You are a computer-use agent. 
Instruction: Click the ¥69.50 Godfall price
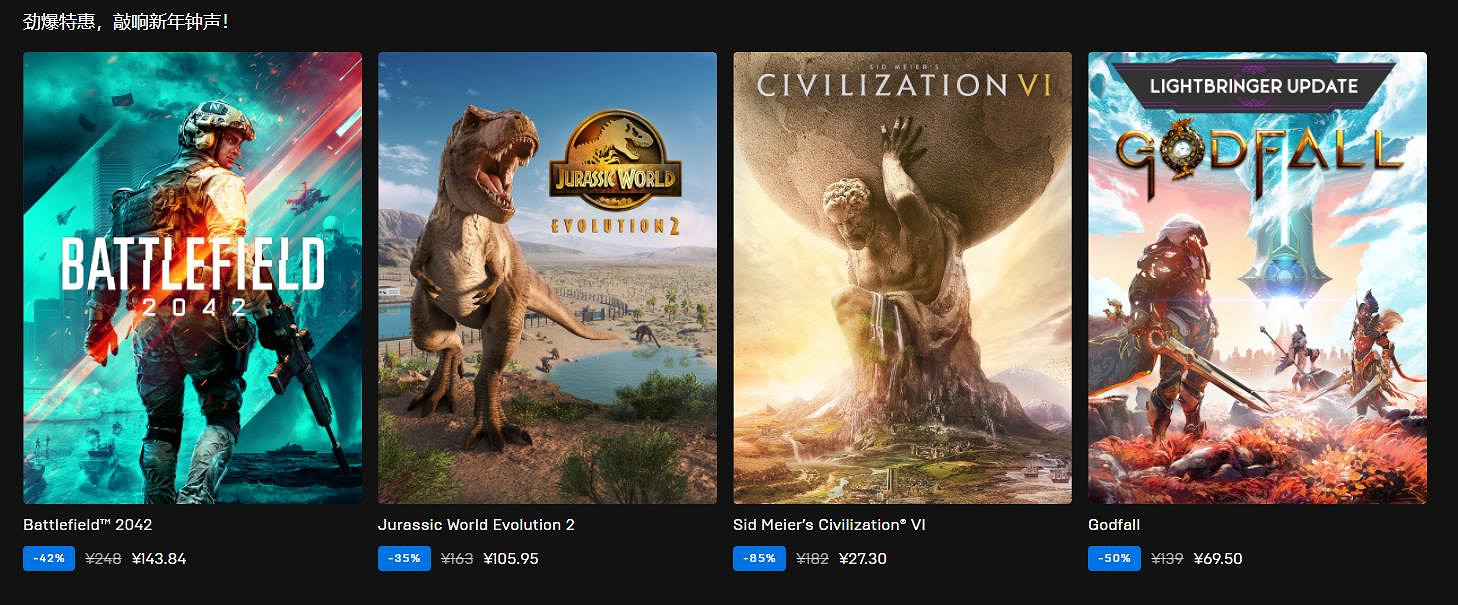pyautogui.click(x=1218, y=559)
